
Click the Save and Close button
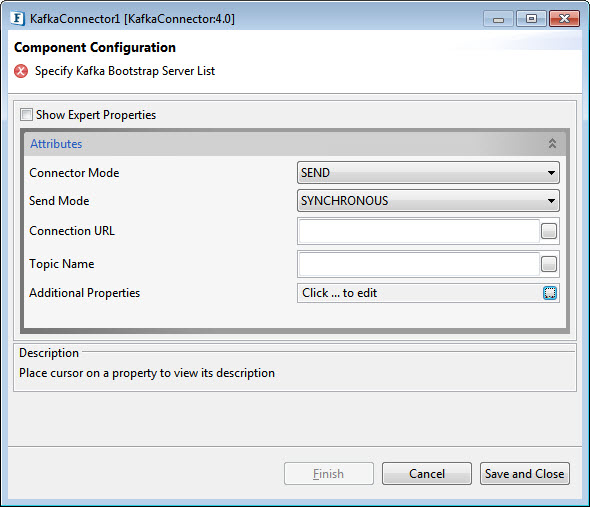click(x=525, y=474)
